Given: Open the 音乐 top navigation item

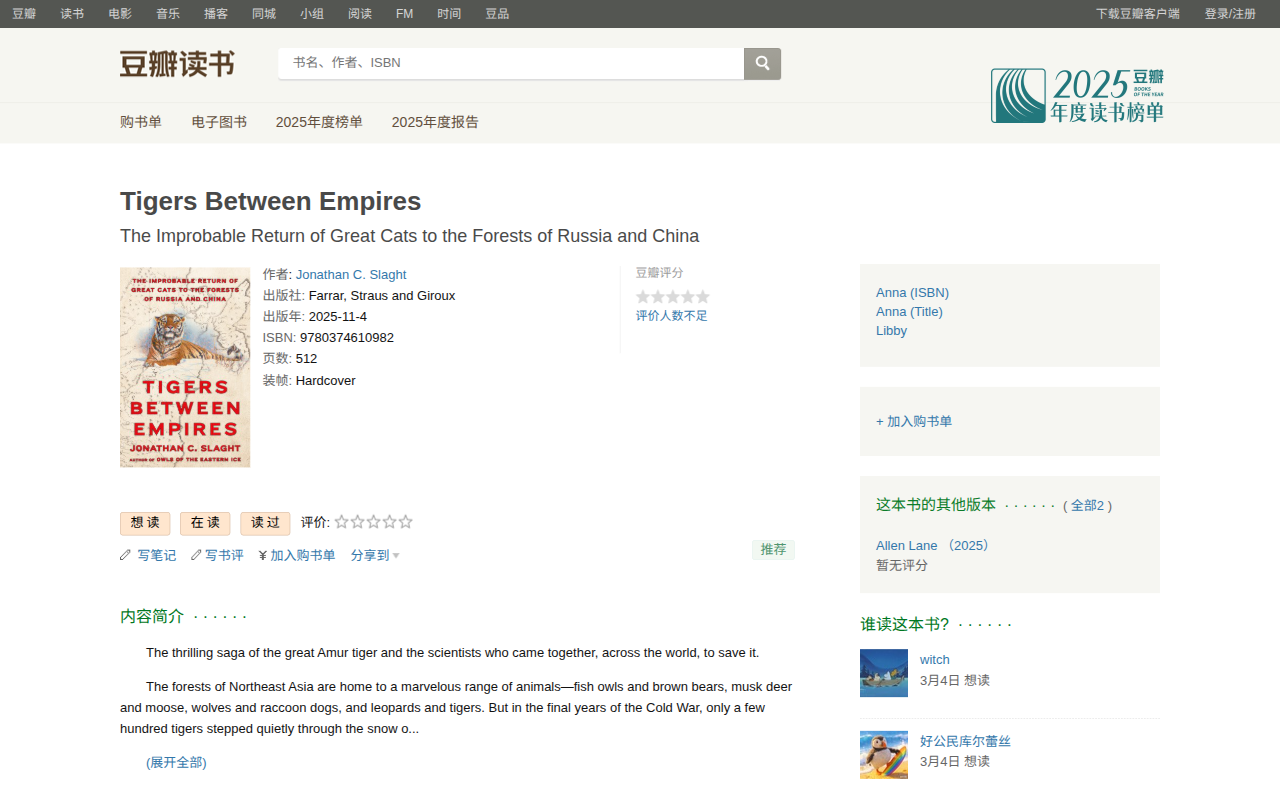Looking at the screenshot, I should [168, 14].
